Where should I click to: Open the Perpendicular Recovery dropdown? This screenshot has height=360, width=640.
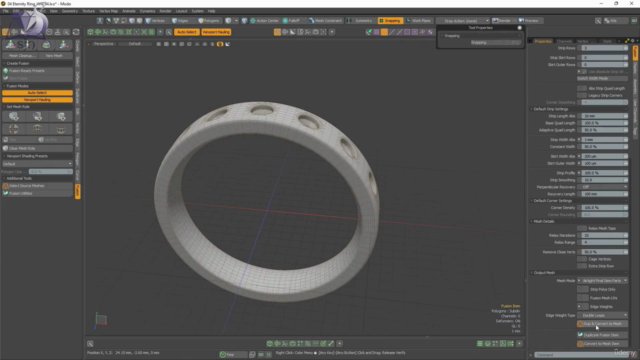(x=604, y=187)
